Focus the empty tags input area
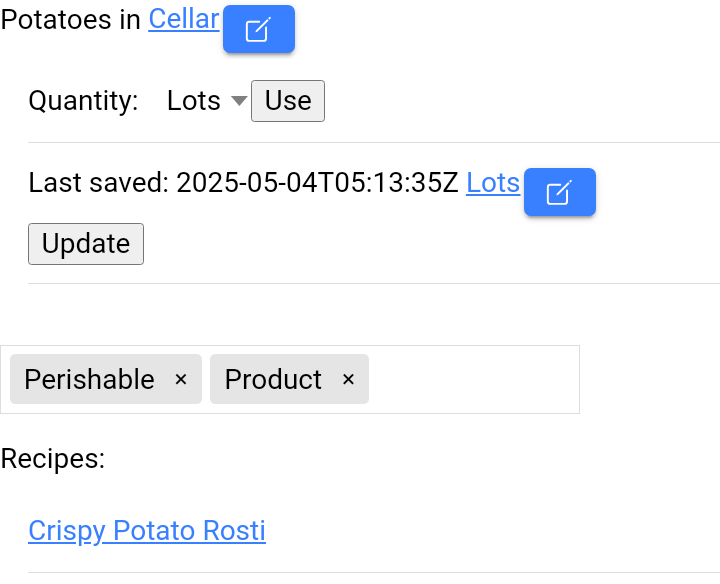The height and width of the screenshot is (584, 720). point(473,379)
